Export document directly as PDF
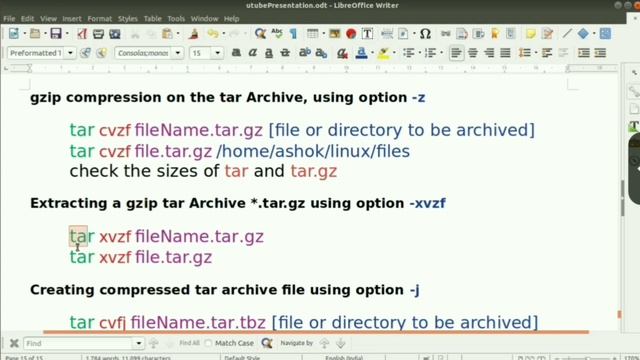 coord(82,34)
